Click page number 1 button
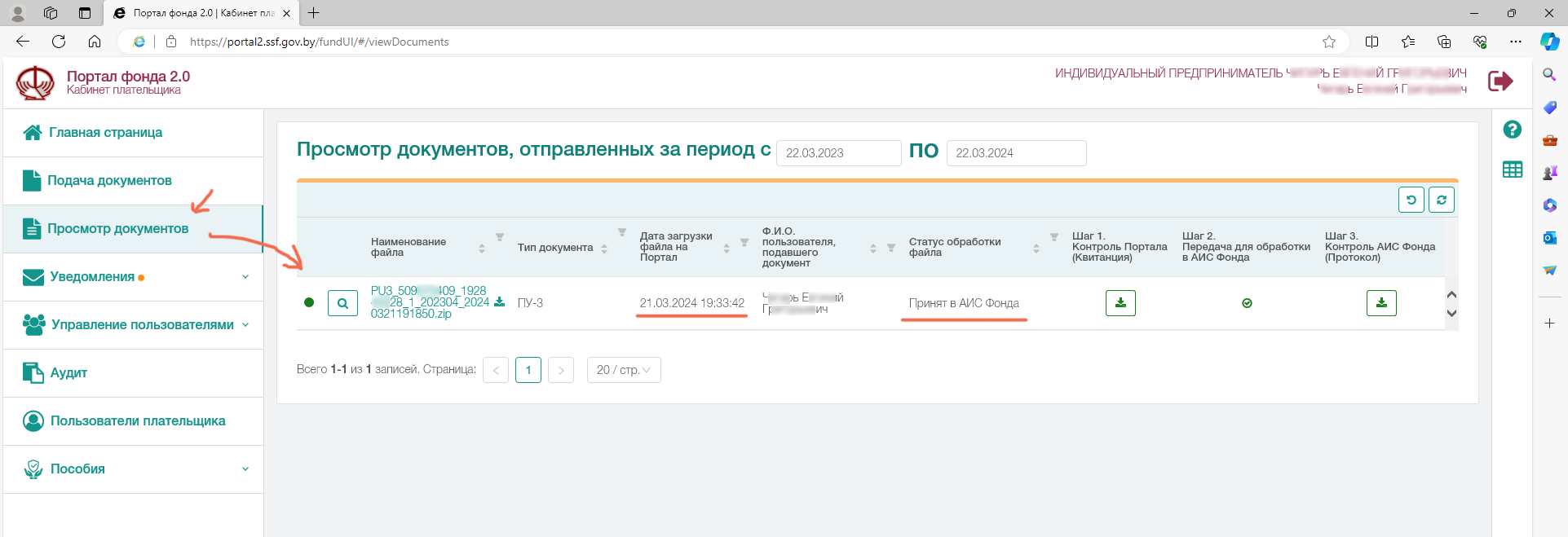This screenshot has height=537, width=1568. [x=528, y=370]
